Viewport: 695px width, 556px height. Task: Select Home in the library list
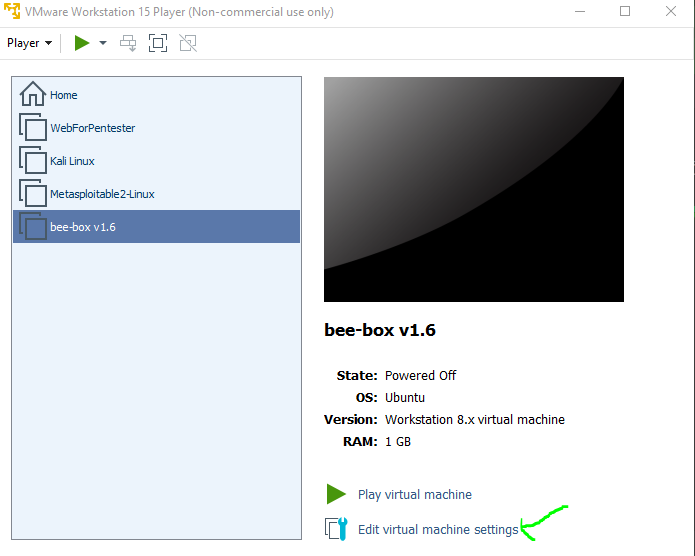156,95
